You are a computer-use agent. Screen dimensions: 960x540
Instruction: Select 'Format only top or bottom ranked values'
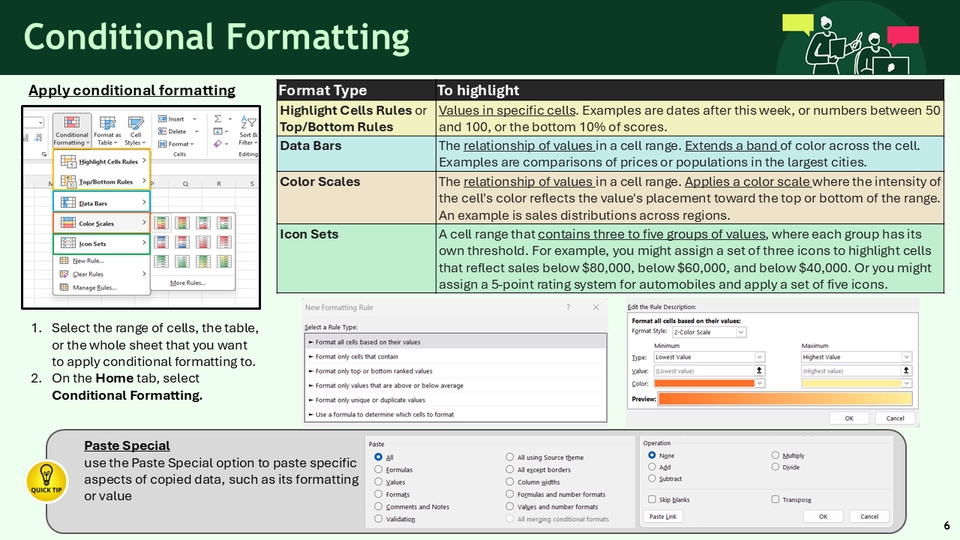tap(456, 371)
